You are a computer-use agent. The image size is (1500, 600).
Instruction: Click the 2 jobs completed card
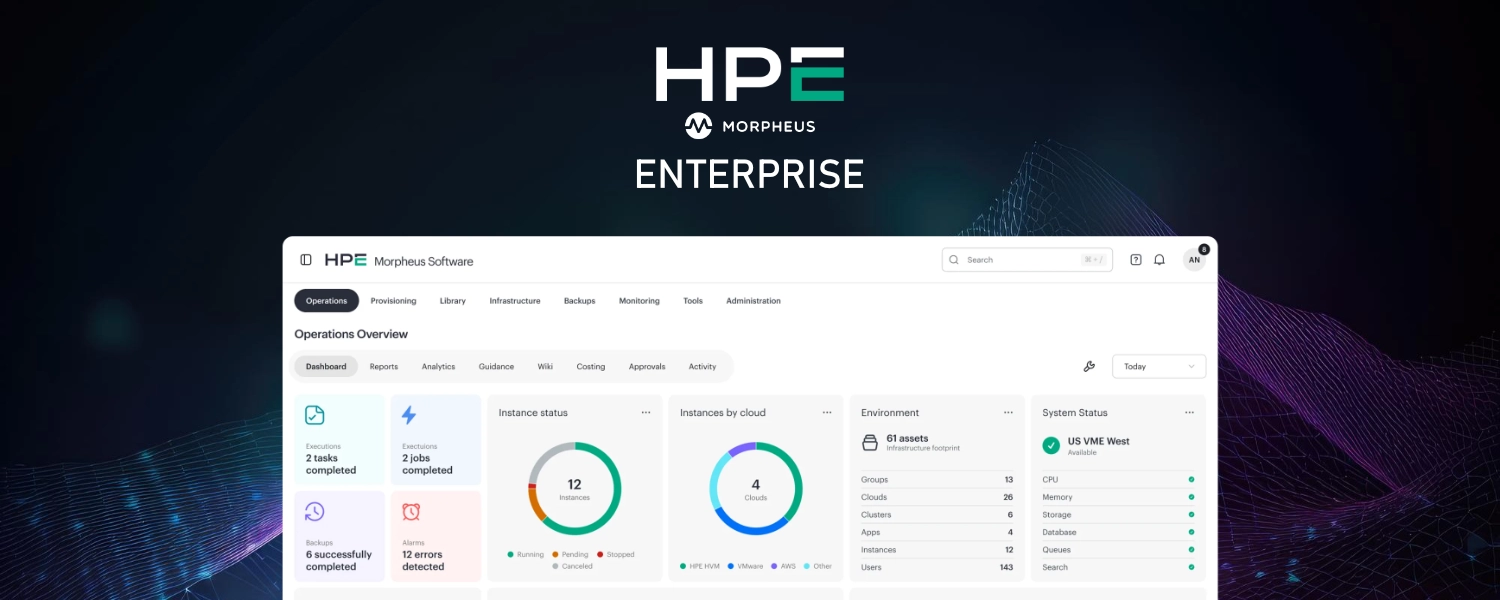click(x=436, y=440)
